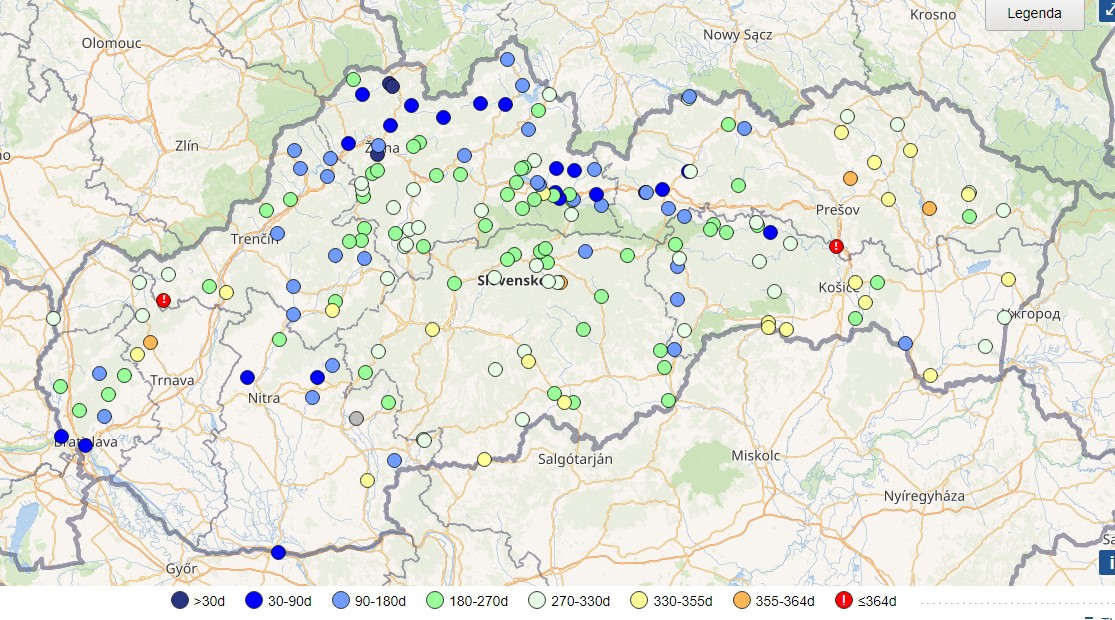Click red alert marker north of Trnava
Image resolution: width=1115 pixels, height=620 pixels.
164,300
